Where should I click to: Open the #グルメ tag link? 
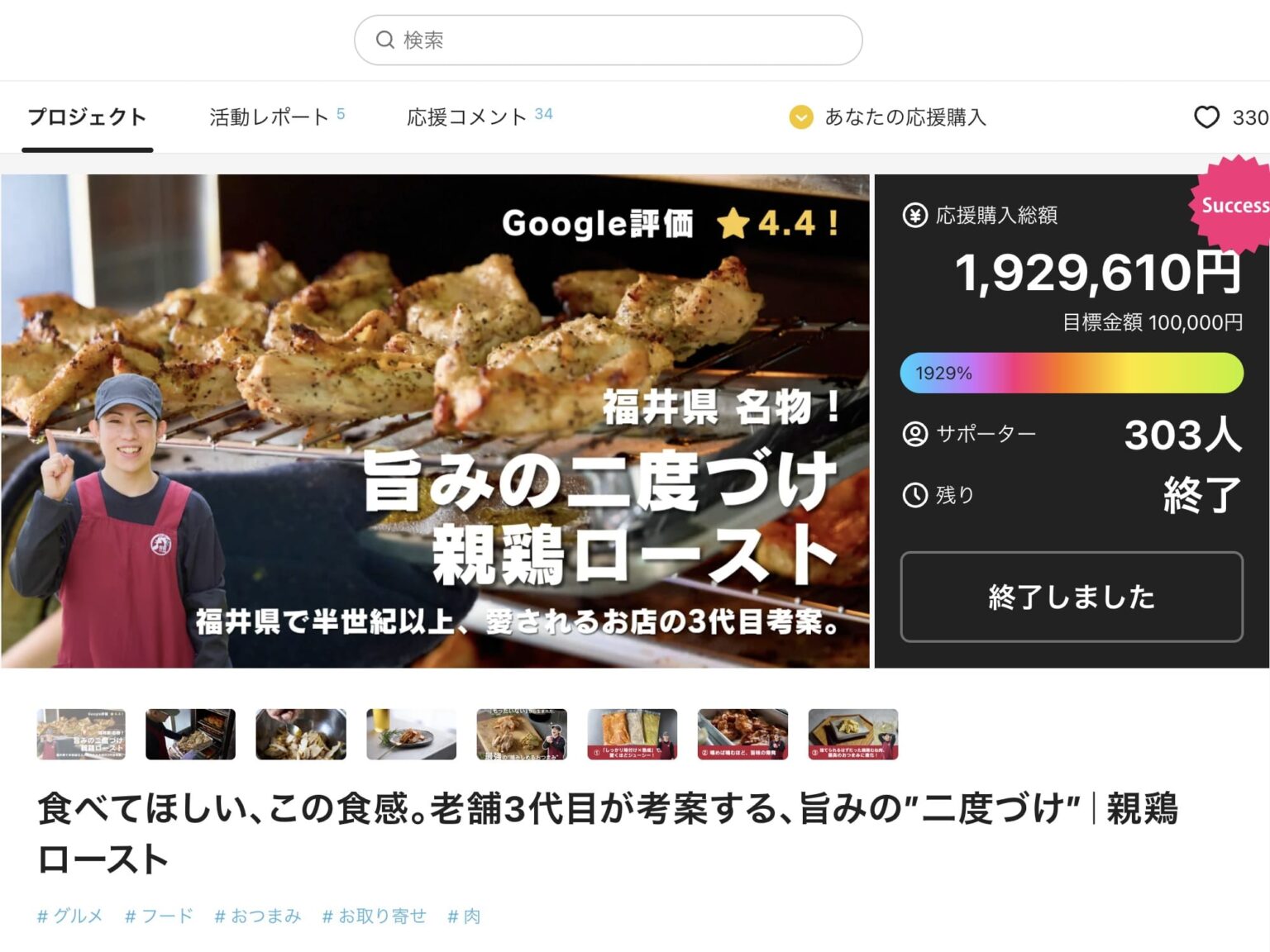[70, 916]
